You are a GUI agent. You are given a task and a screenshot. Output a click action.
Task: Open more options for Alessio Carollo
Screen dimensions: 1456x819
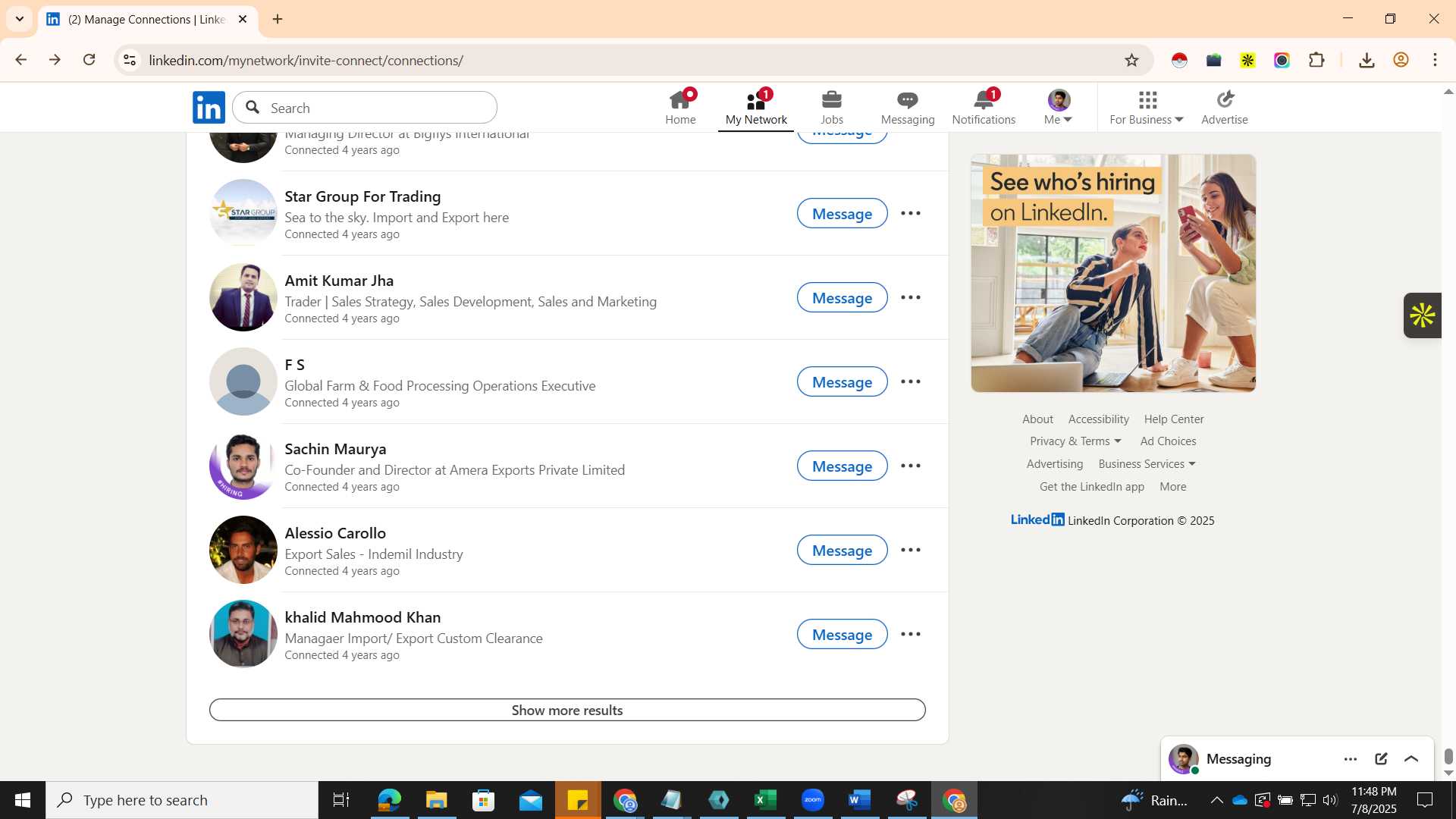911,550
